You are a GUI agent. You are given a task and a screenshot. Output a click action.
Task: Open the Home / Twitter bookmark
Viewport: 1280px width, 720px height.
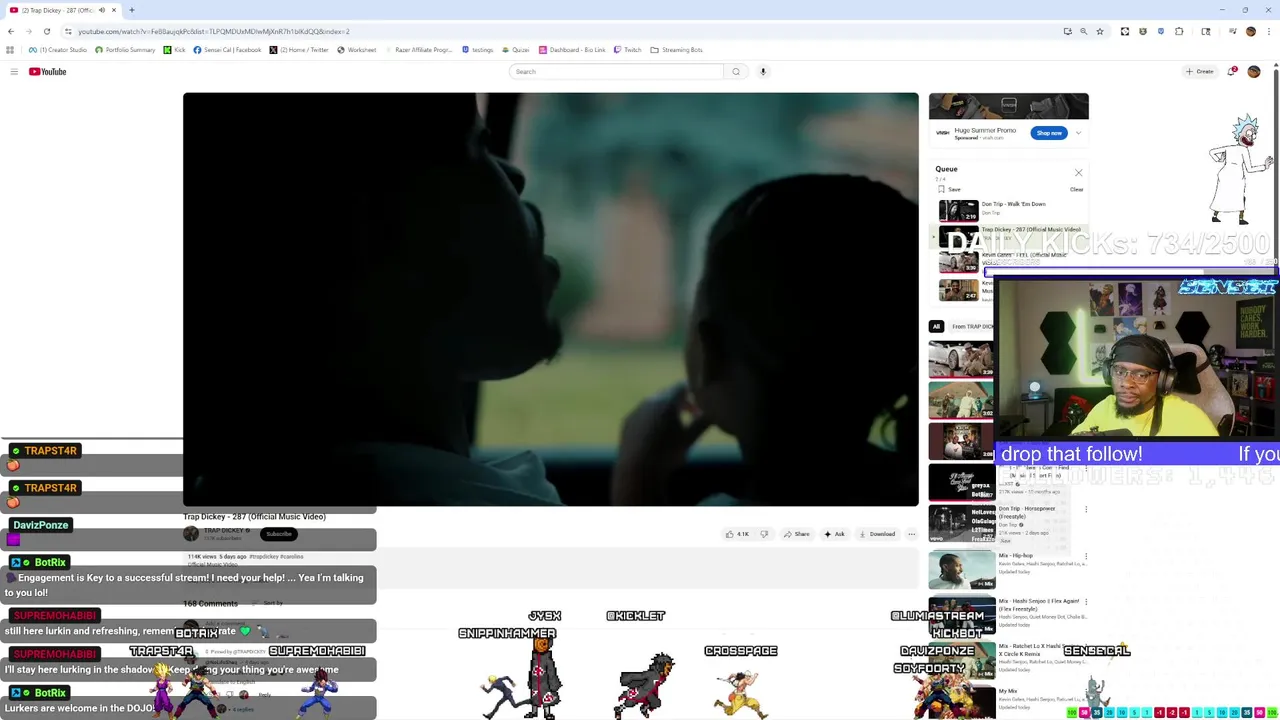[x=299, y=50]
